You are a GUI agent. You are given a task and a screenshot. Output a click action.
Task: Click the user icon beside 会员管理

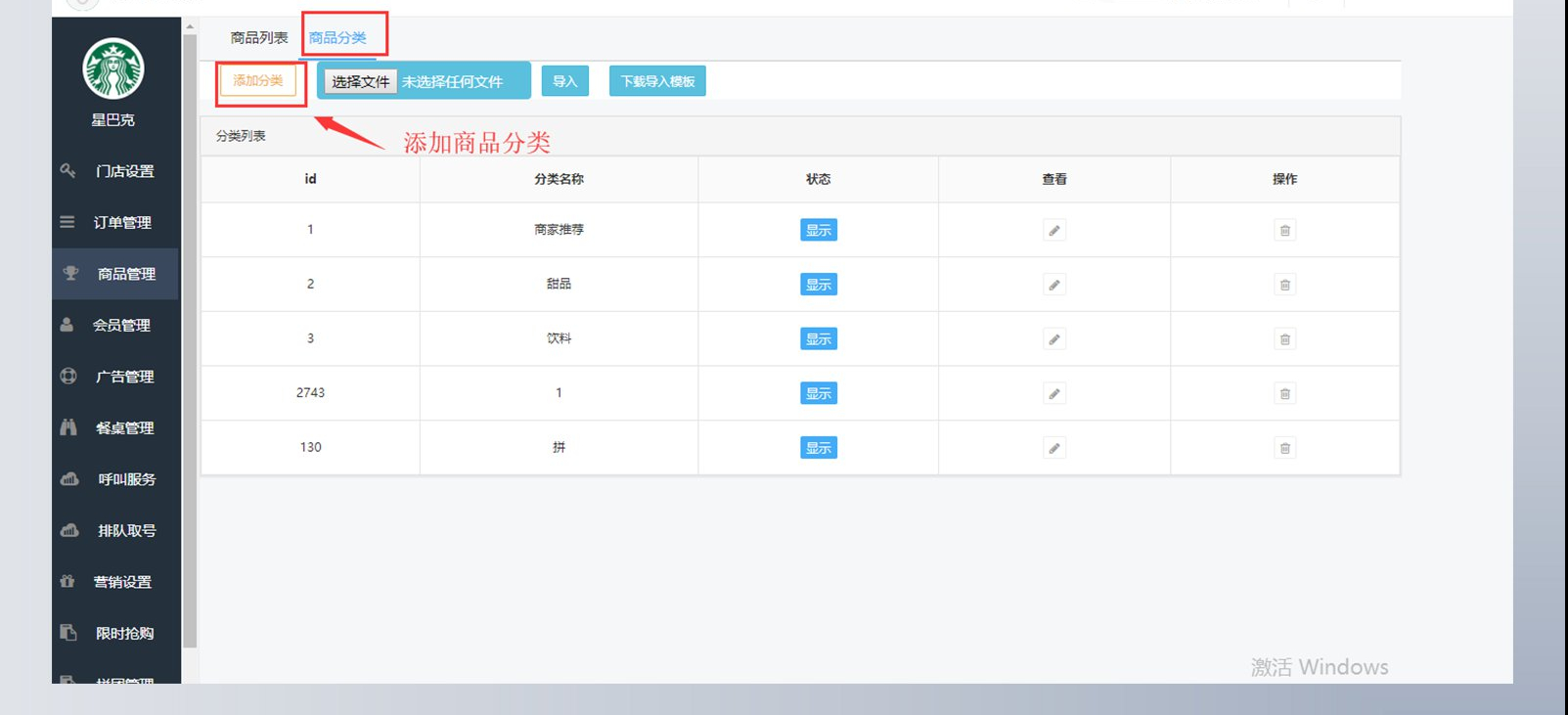click(67, 325)
